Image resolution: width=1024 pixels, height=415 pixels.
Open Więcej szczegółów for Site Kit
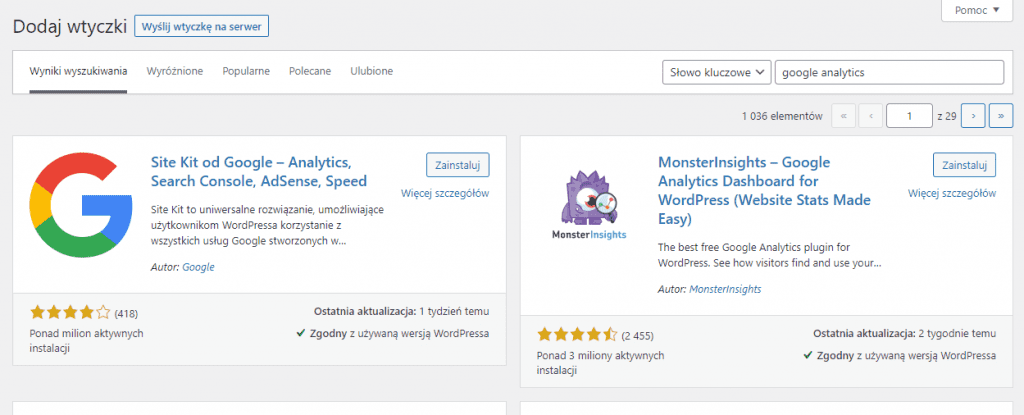(445, 193)
